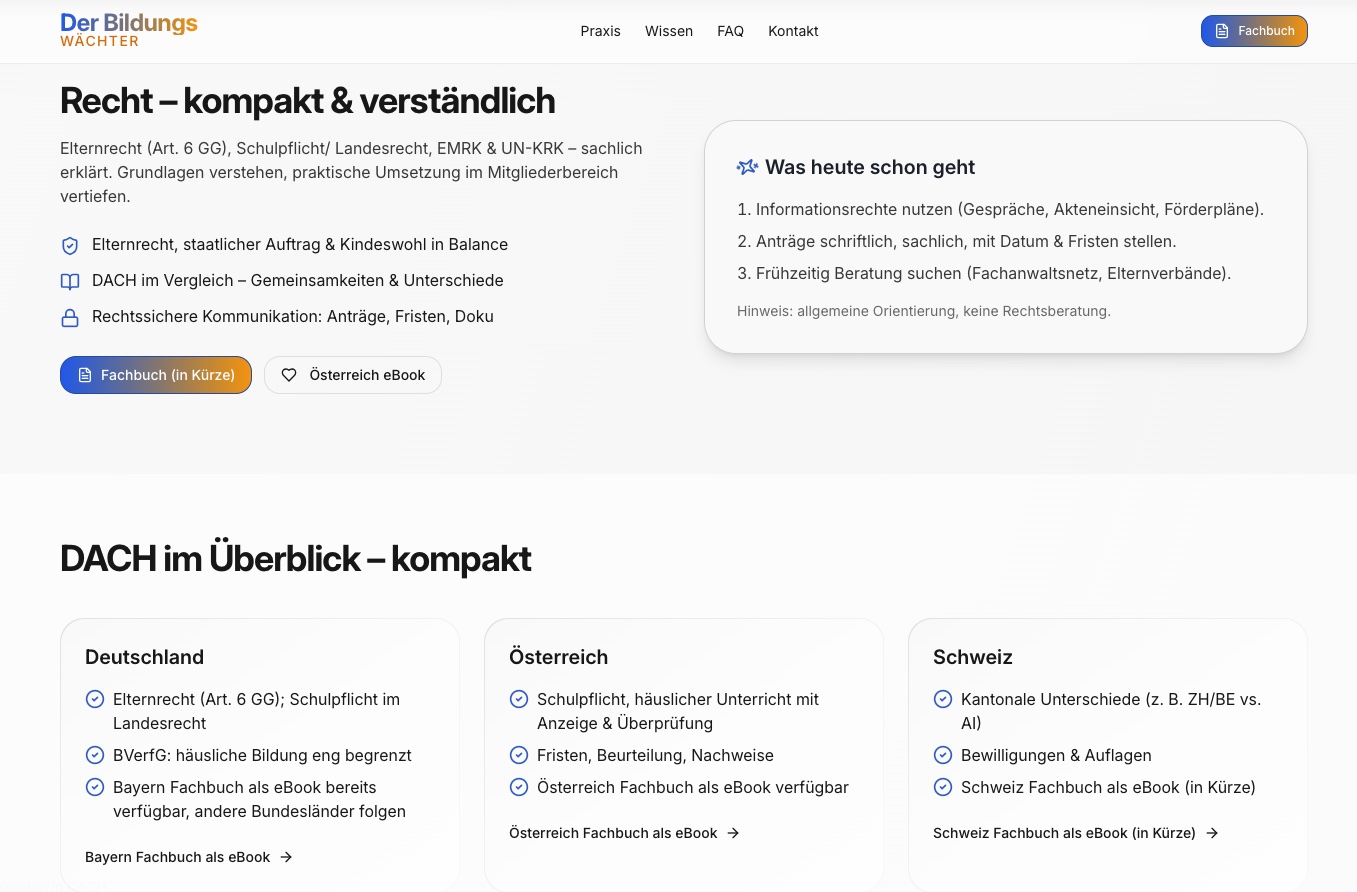
Task: Click the sparkle icon beside Was heute schon geht
Action: (747, 167)
